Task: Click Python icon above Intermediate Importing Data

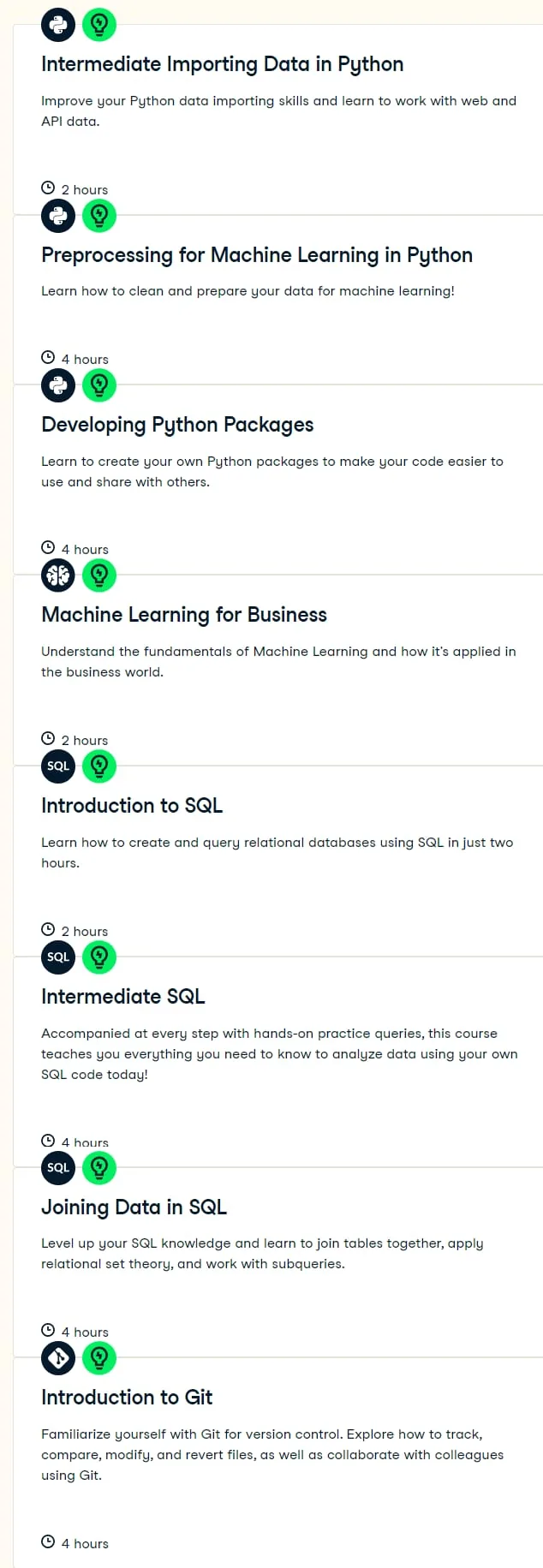Action: pyautogui.click(x=58, y=25)
